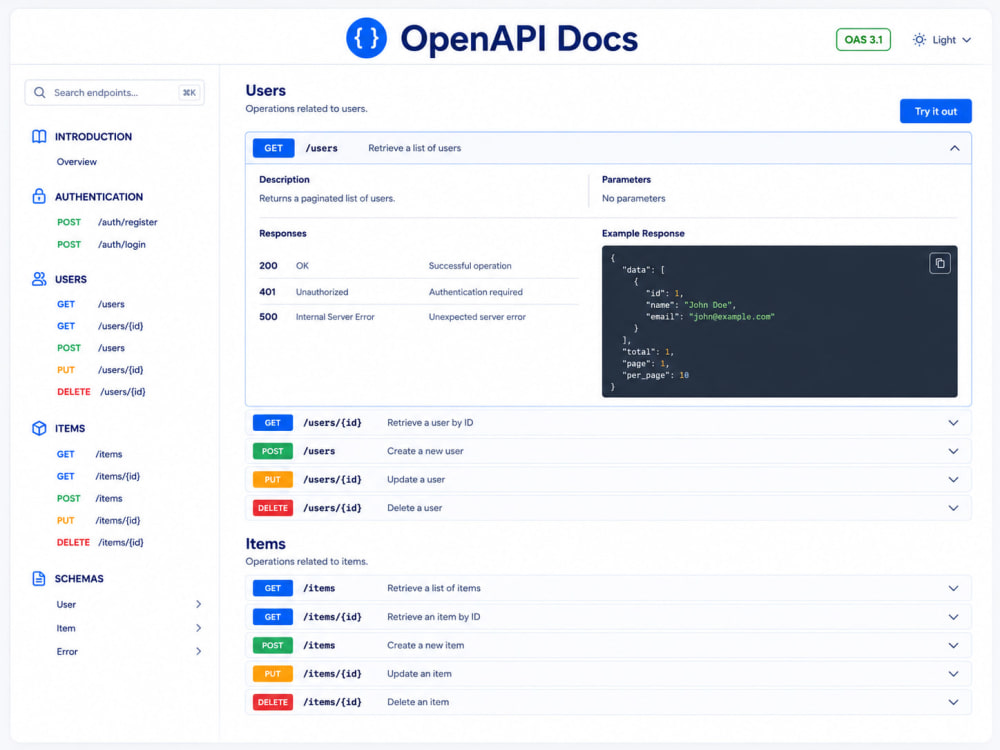Viewport: 1000px width, 750px height.
Task: Select PUT /items/{id} in sidebar
Action: (98, 520)
